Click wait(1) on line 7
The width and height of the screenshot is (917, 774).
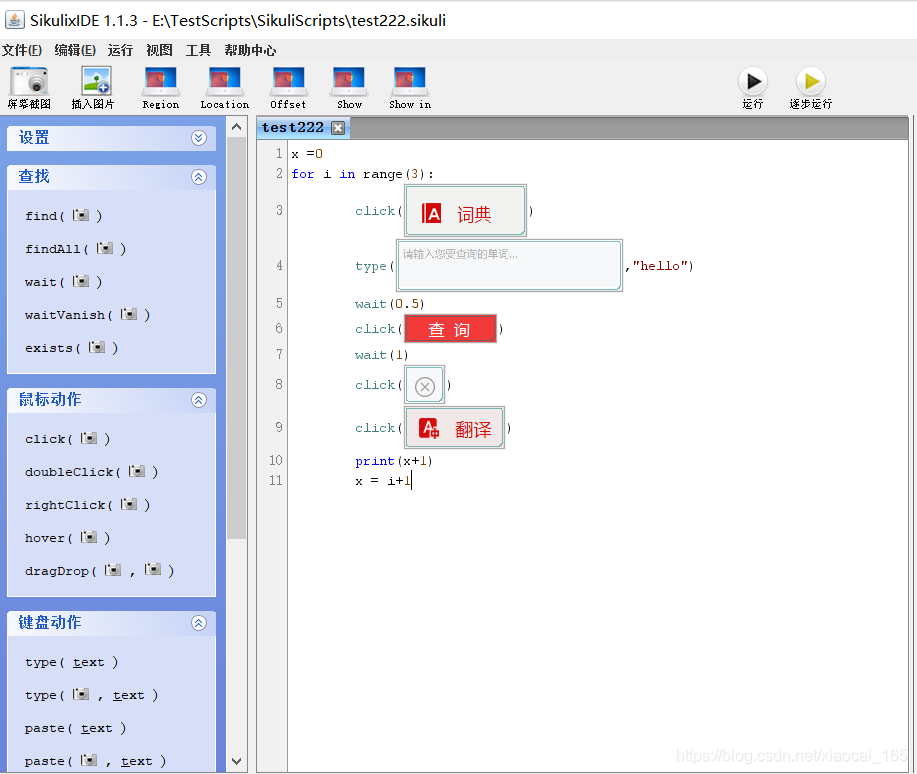[381, 355]
